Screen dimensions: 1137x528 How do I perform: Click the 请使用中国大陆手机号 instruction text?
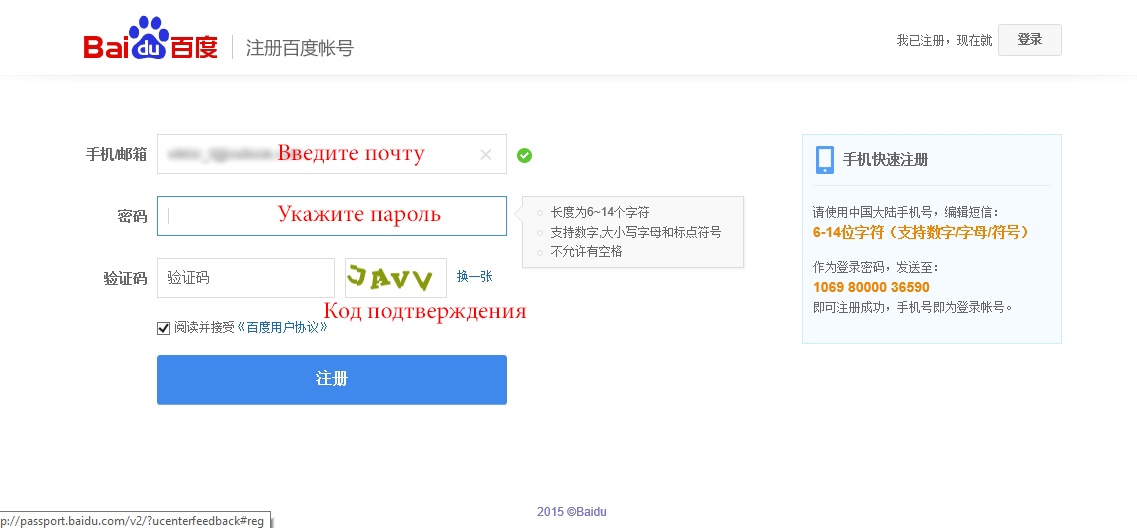(906, 213)
